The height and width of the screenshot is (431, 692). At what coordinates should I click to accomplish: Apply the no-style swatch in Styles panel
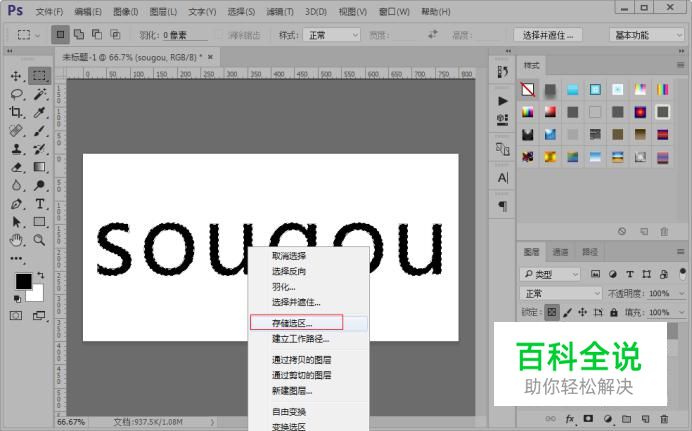[x=527, y=90]
